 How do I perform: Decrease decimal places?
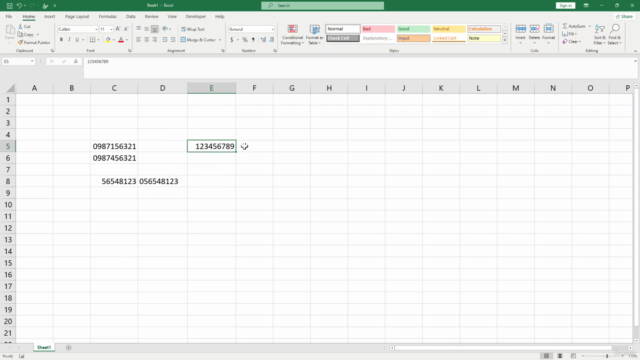tap(272, 40)
